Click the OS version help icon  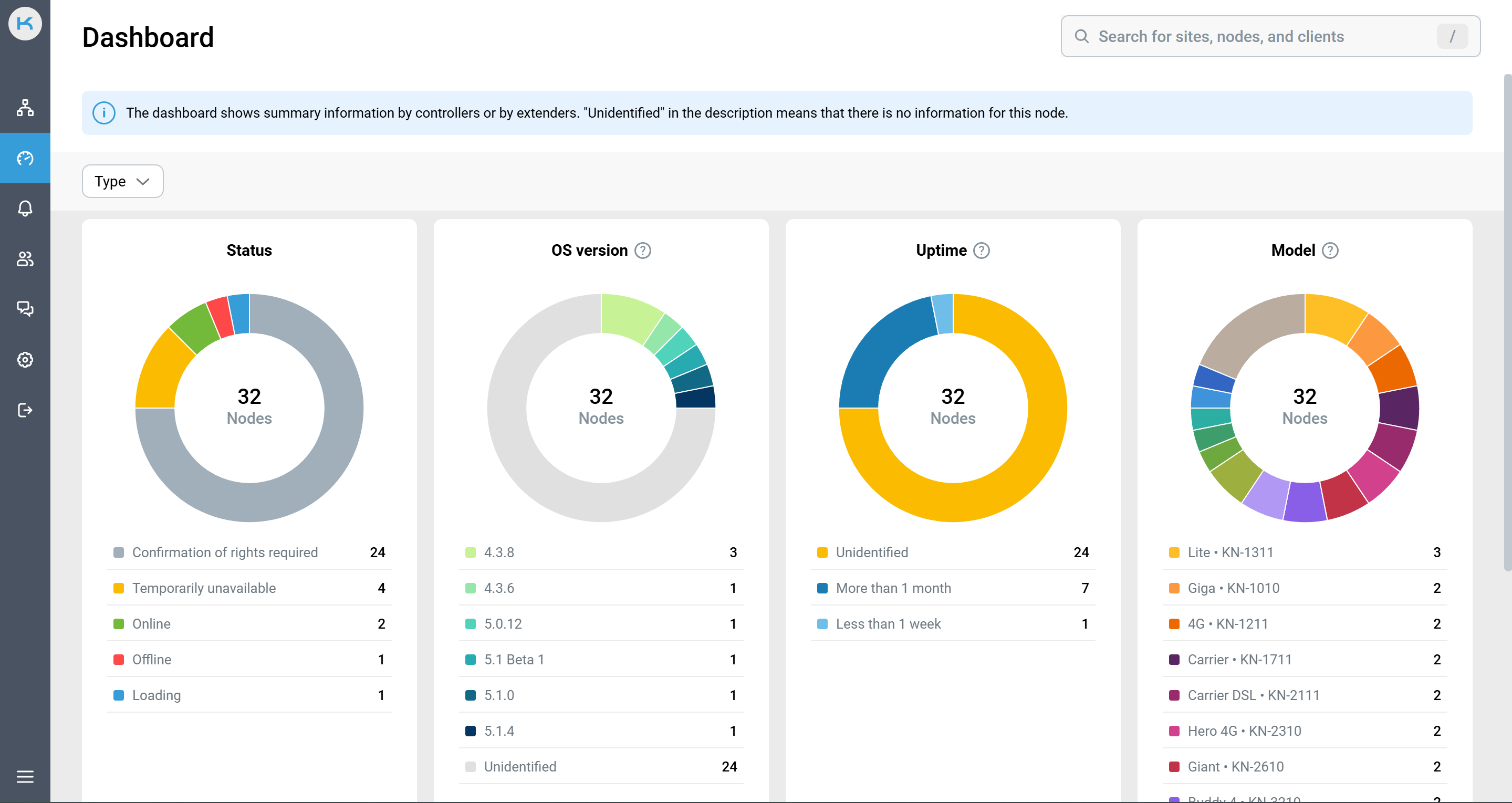(643, 251)
